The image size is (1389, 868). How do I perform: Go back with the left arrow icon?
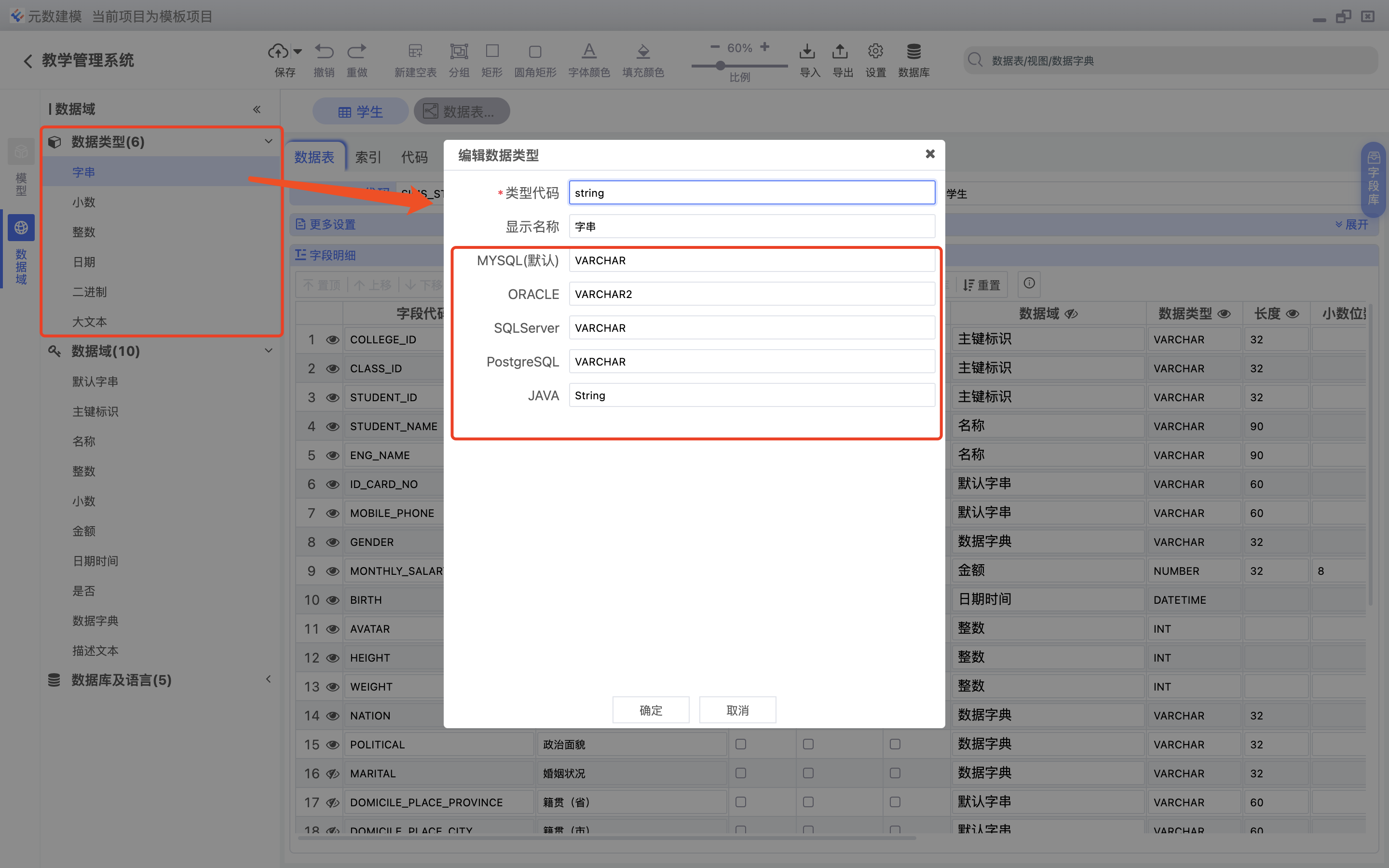(x=27, y=61)
